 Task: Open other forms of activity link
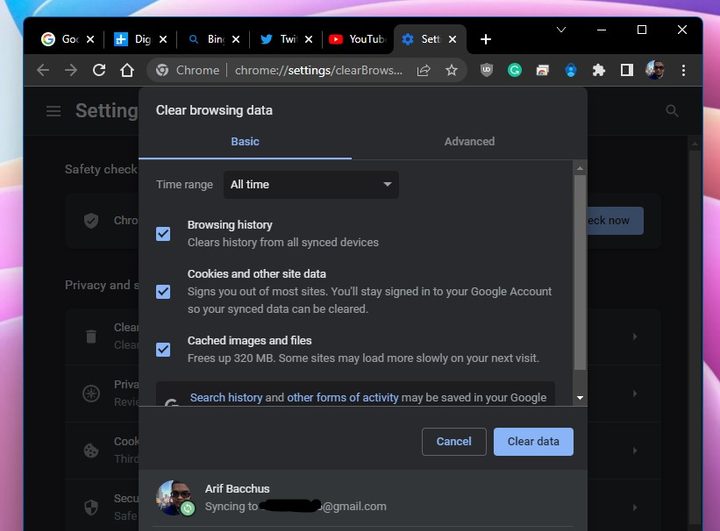click(343, 398)
